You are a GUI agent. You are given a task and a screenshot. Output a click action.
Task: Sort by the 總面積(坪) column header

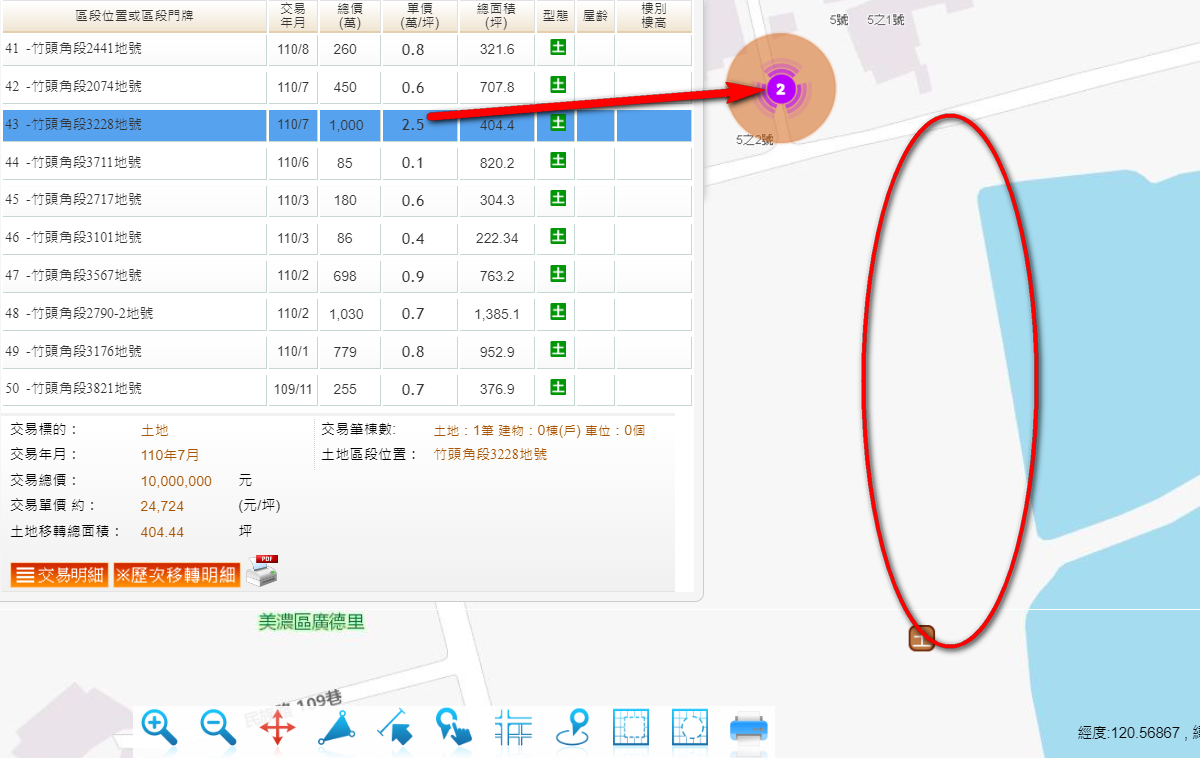pyautogui.click(x=497, y=16)
